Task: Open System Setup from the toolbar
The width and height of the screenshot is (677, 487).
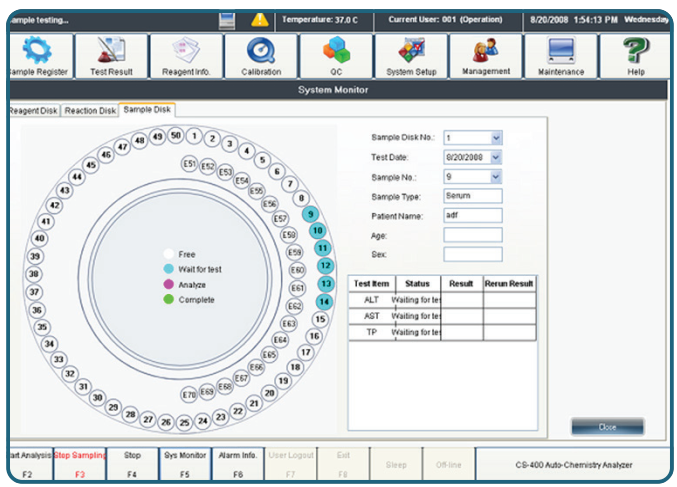Action: coord(411,56)
